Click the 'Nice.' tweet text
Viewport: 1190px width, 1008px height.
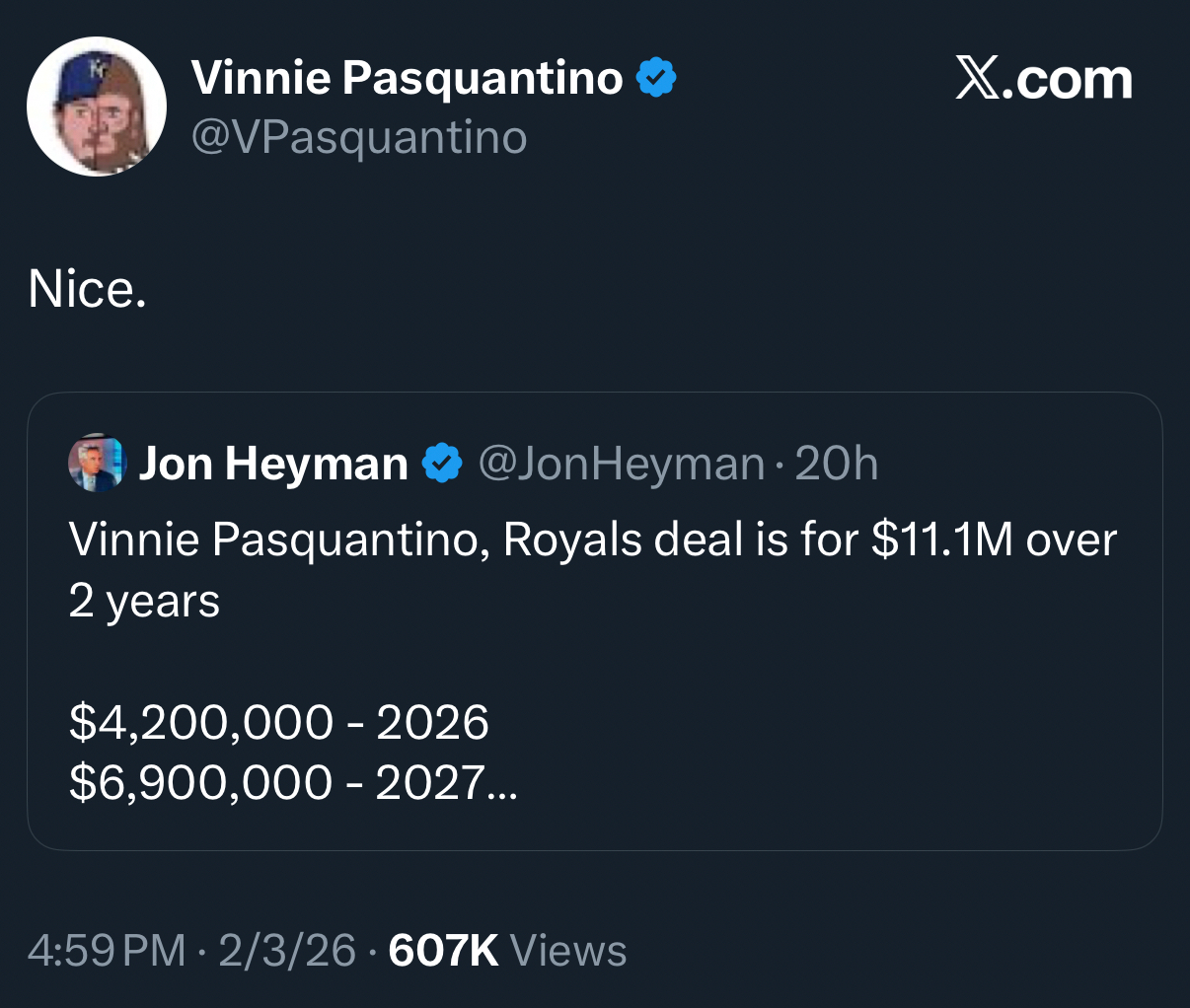[88, 288]
